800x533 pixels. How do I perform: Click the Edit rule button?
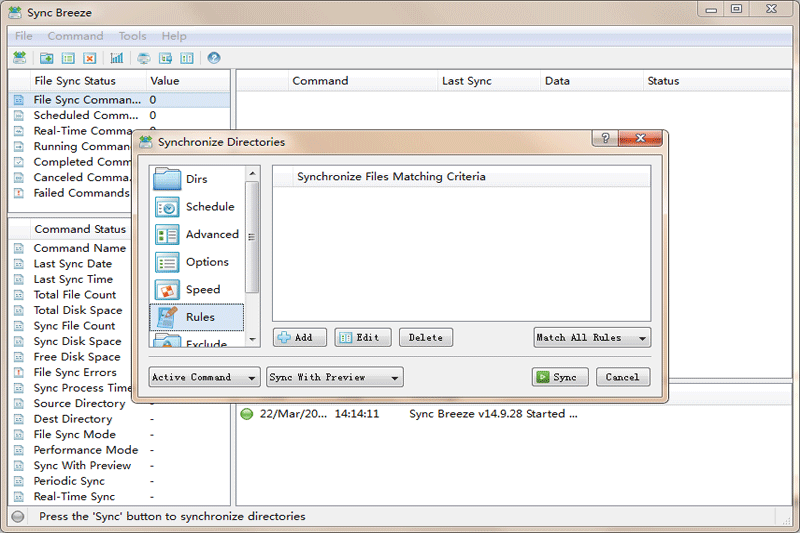(x=363, y=338)
